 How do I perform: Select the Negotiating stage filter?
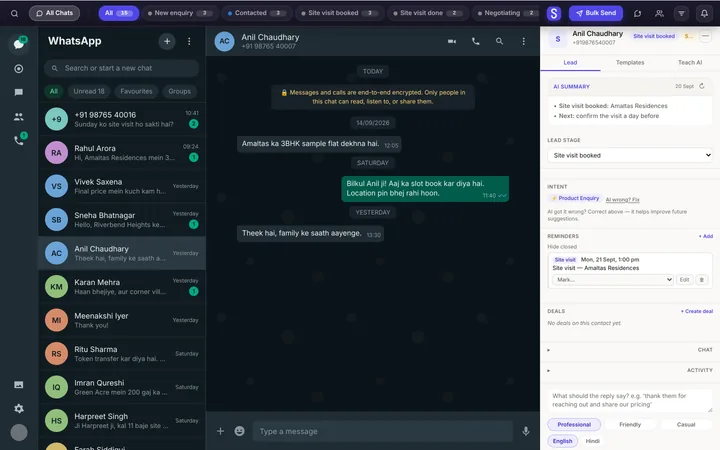(x=506, y=13)
